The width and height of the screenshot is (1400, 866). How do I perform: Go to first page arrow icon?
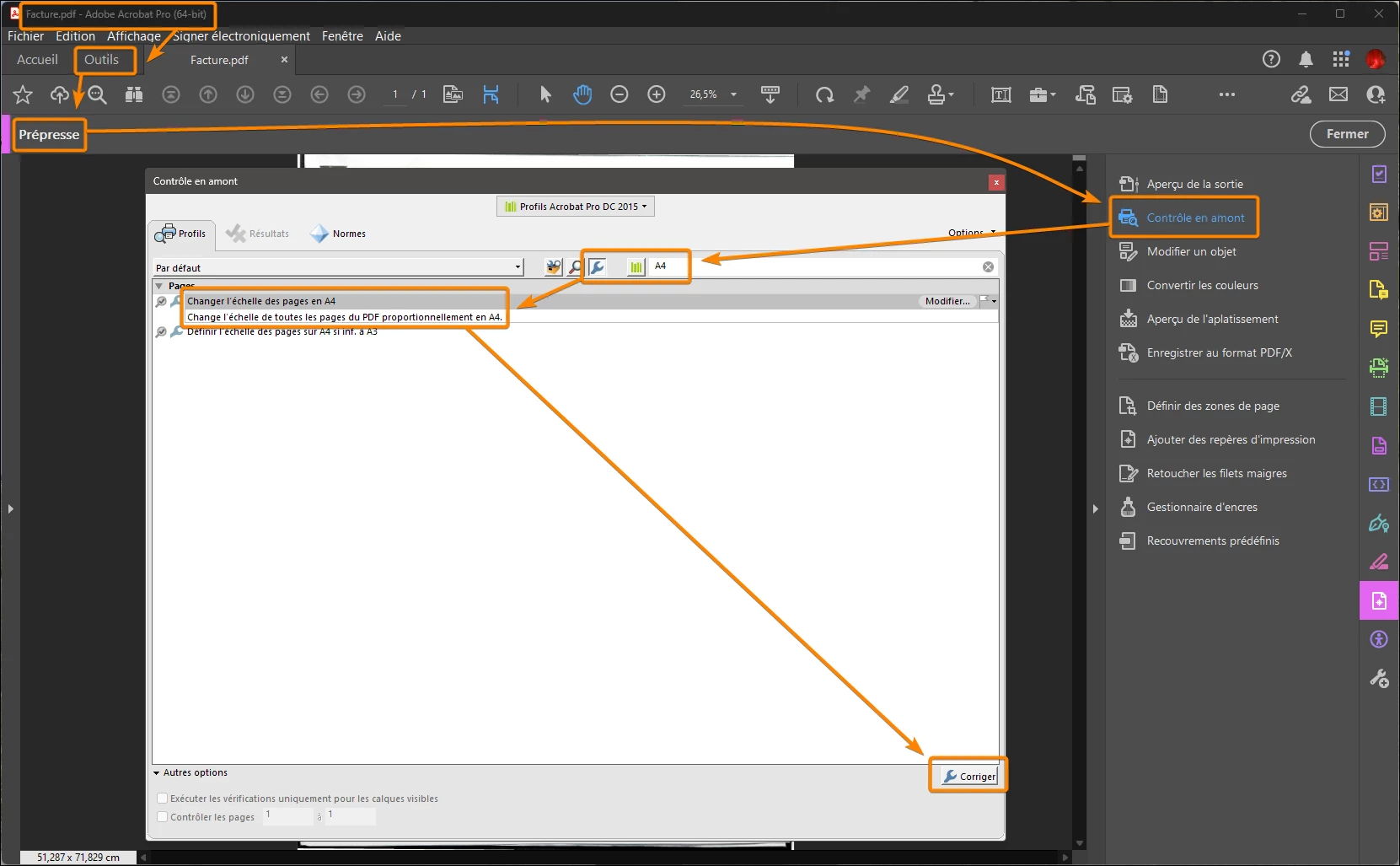click(x=171, y=94)
